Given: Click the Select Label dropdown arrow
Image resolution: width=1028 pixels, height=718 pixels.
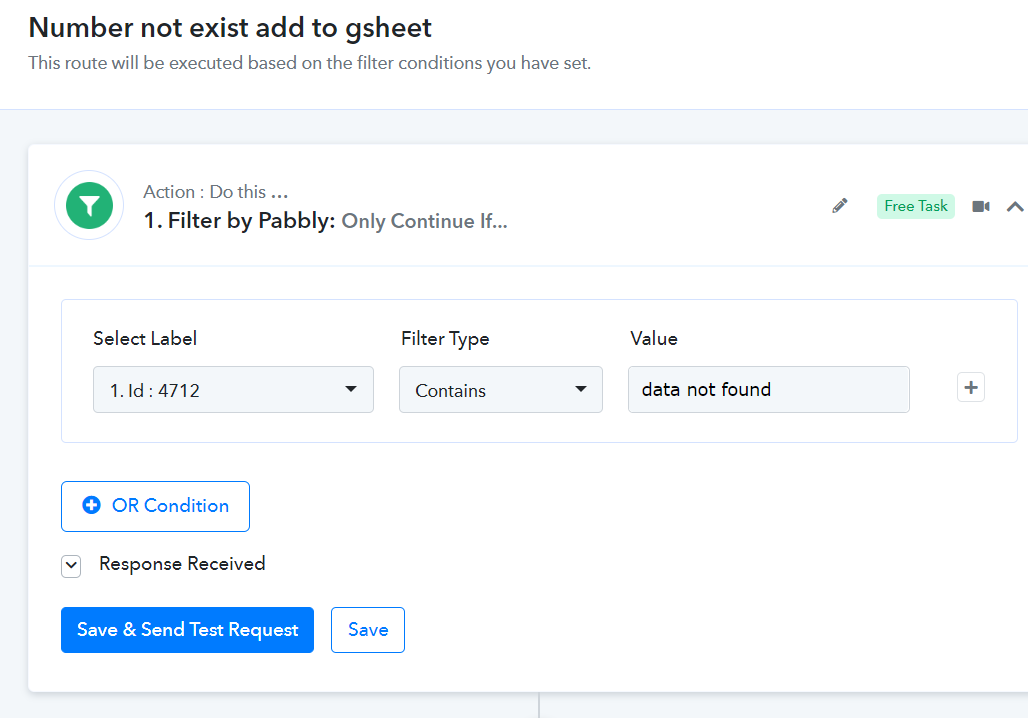Looking at the screenshot, I should pyautogui.click(x=351, y=389).
